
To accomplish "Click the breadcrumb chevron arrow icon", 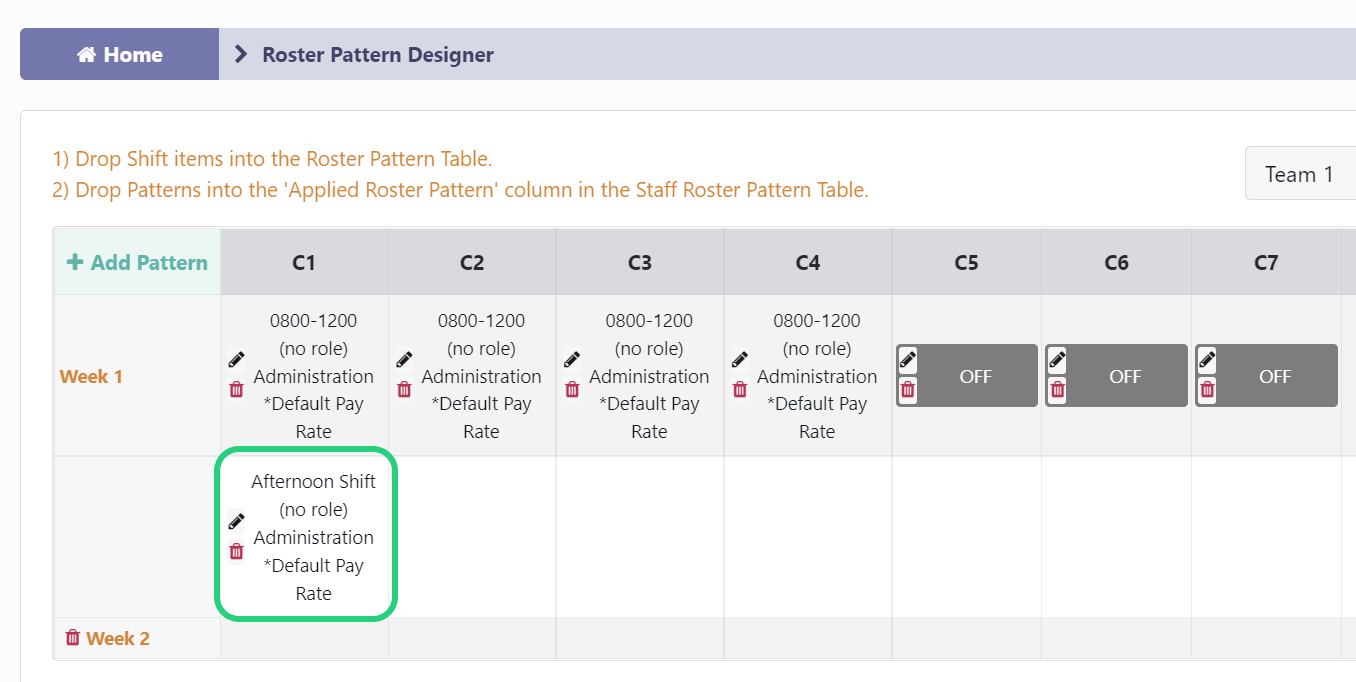I will (240, 54).
